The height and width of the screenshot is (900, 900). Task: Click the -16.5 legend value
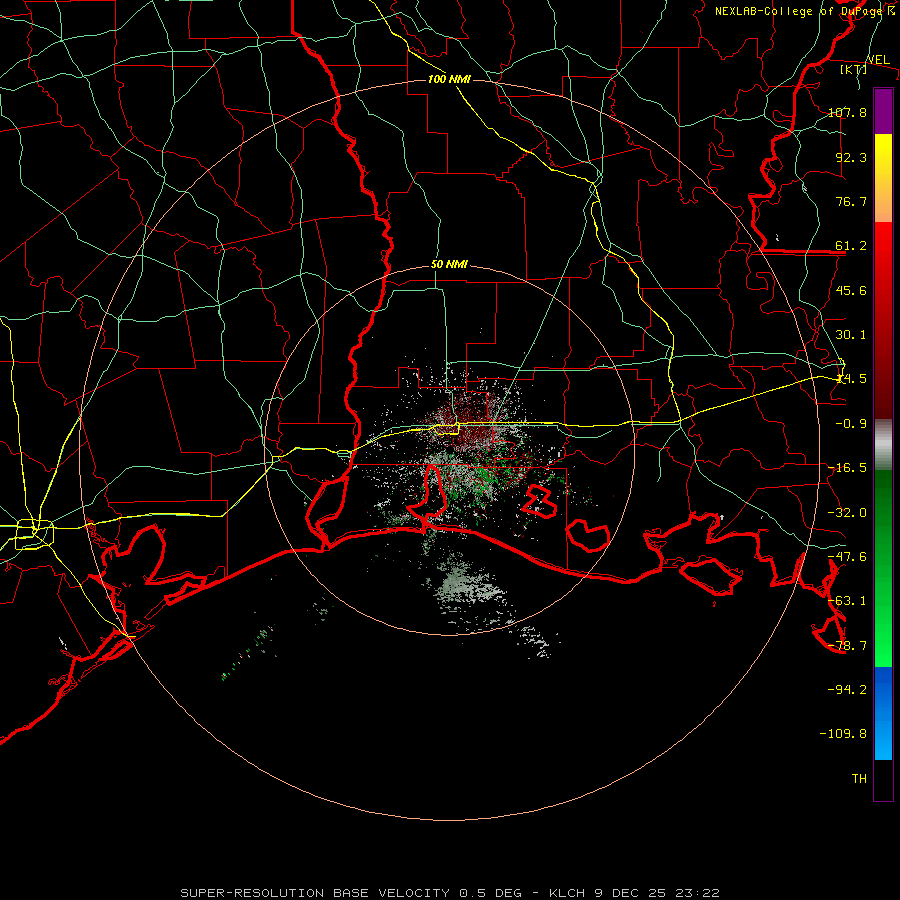pyautogui.click(x=847, y=468)
